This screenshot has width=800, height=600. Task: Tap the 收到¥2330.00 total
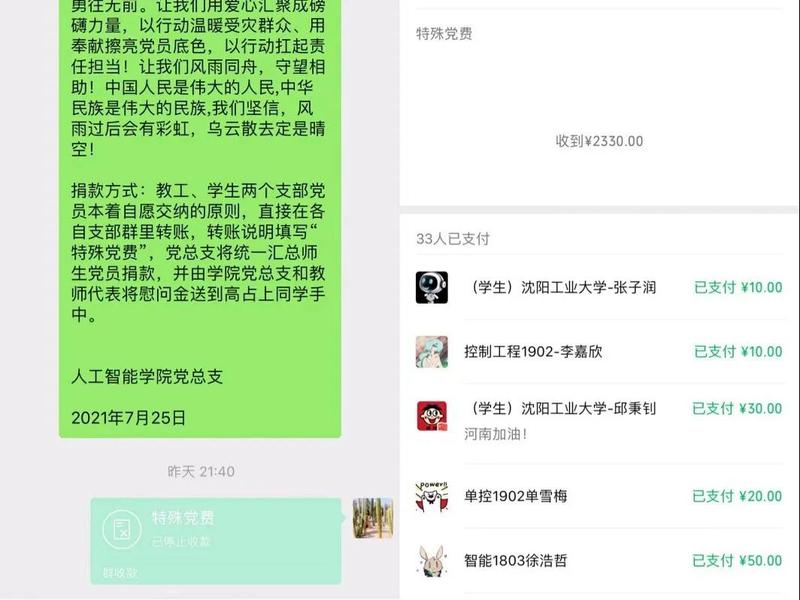pyautogui.click(x=599, y=141)
